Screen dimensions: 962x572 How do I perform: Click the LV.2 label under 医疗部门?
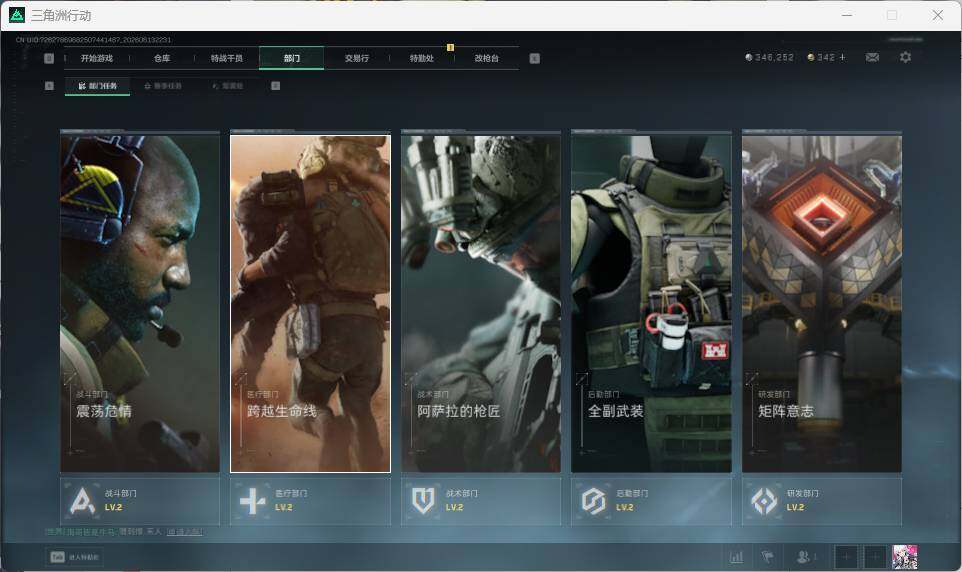coord(283,508)
